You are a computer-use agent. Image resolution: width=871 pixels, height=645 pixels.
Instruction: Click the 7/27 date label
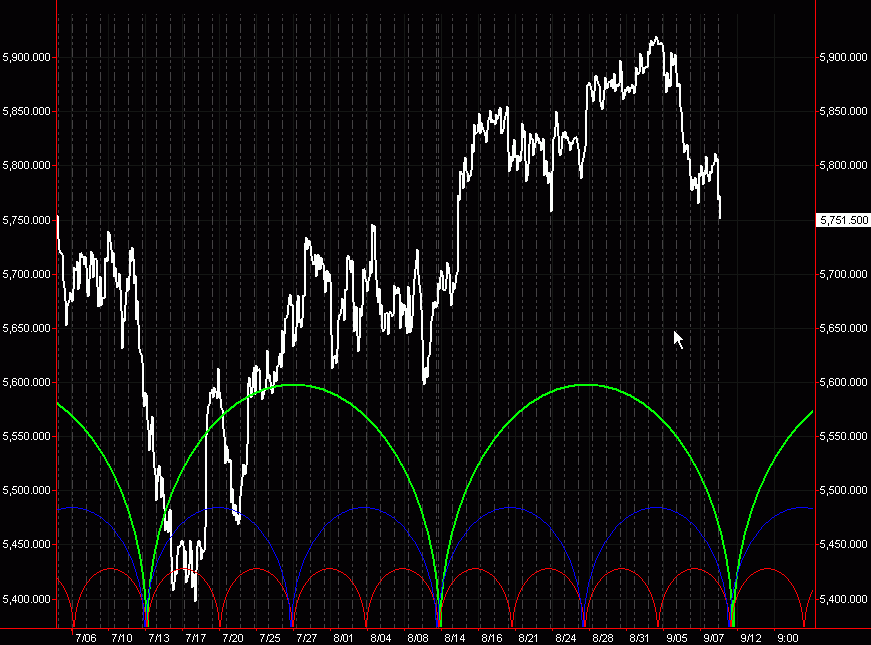[307, 638]
